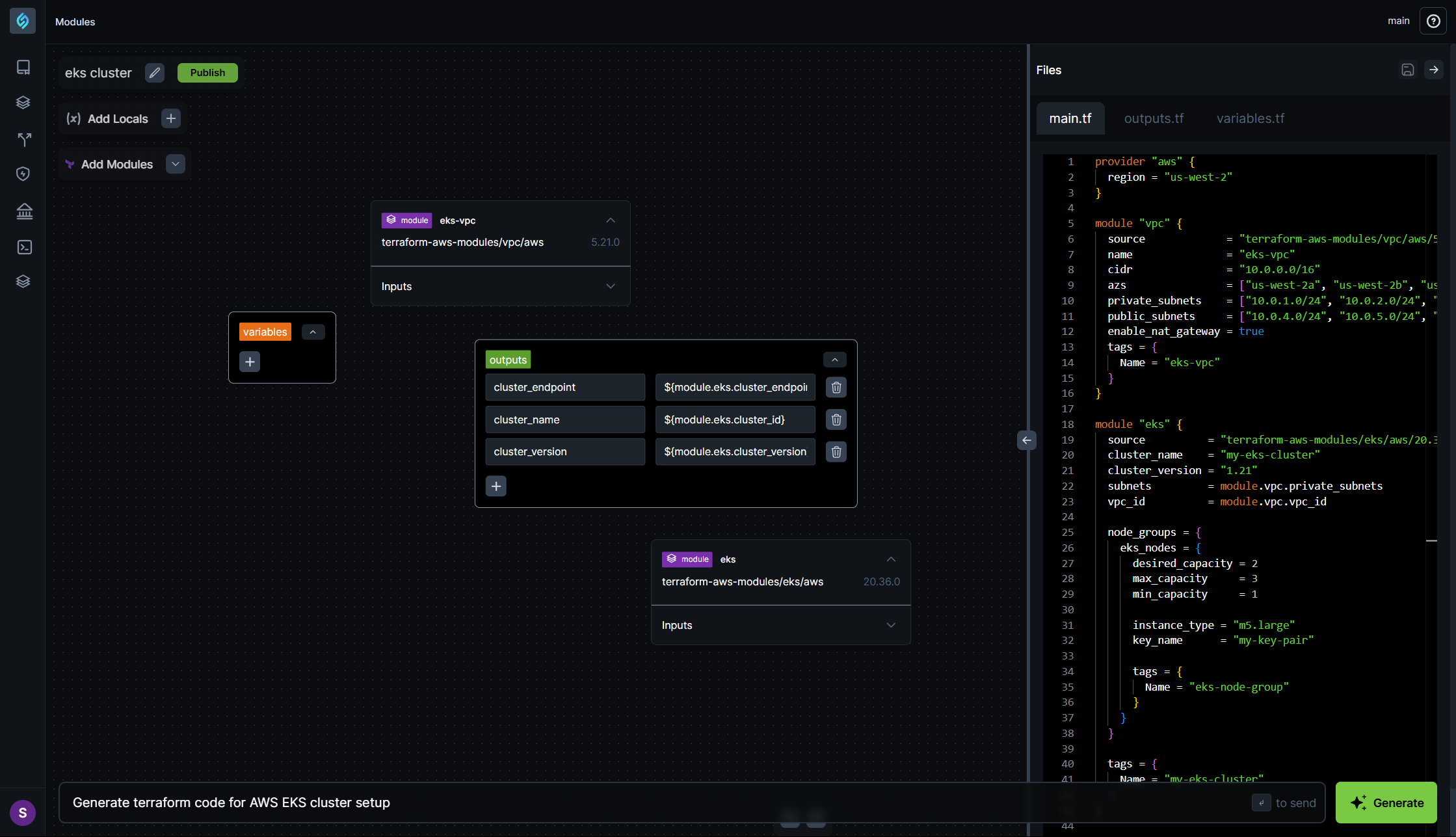1456x837 pixels.
Task: Delete the cluster_name output row
Action: click(x=836, y=419)
